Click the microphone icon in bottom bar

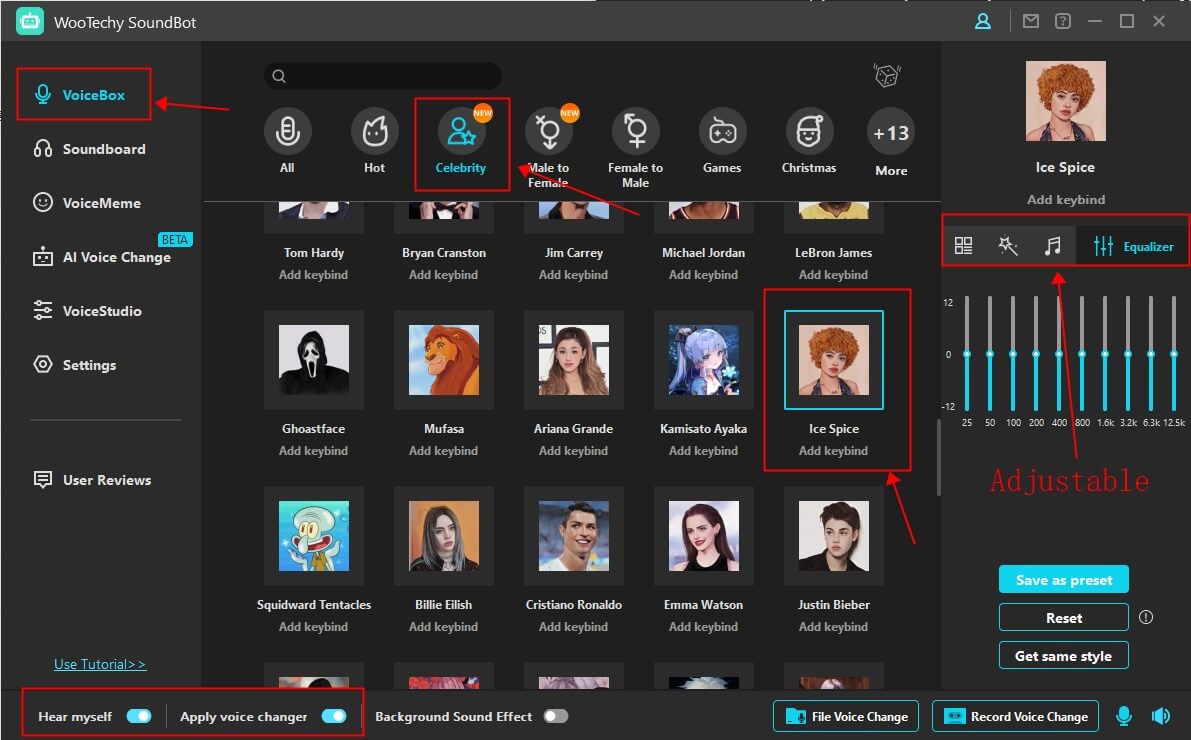1124,716
